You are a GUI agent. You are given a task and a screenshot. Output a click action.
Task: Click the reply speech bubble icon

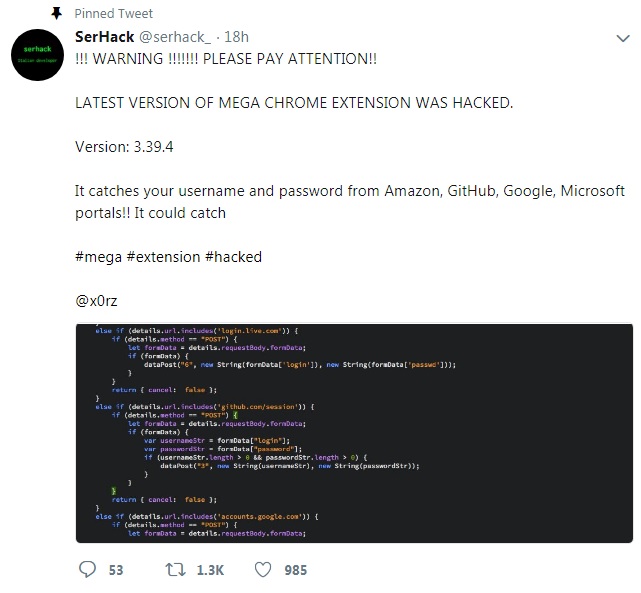point(87,569)
